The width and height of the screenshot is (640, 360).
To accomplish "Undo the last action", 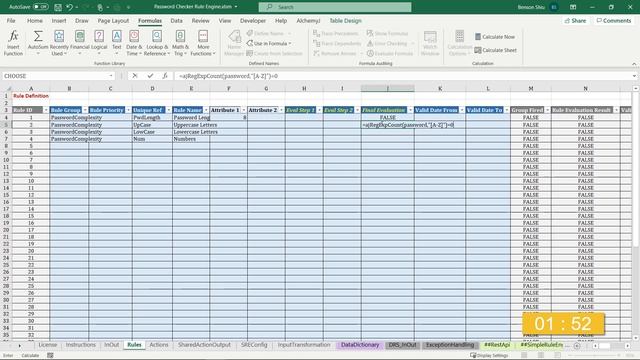I will 70,7.
